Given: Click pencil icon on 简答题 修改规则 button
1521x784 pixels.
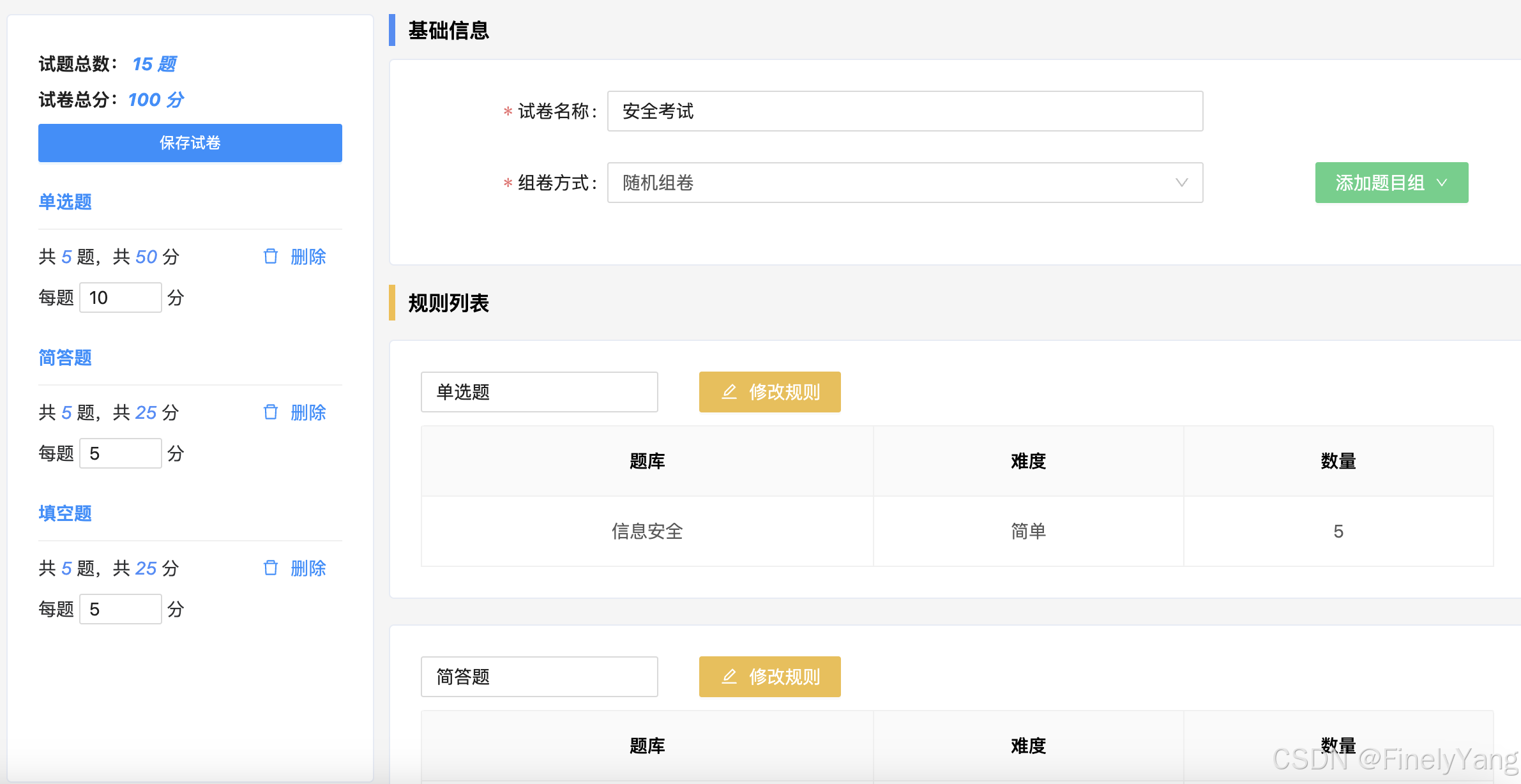Looking at the screenshot, I should click(x=729, y=677).
